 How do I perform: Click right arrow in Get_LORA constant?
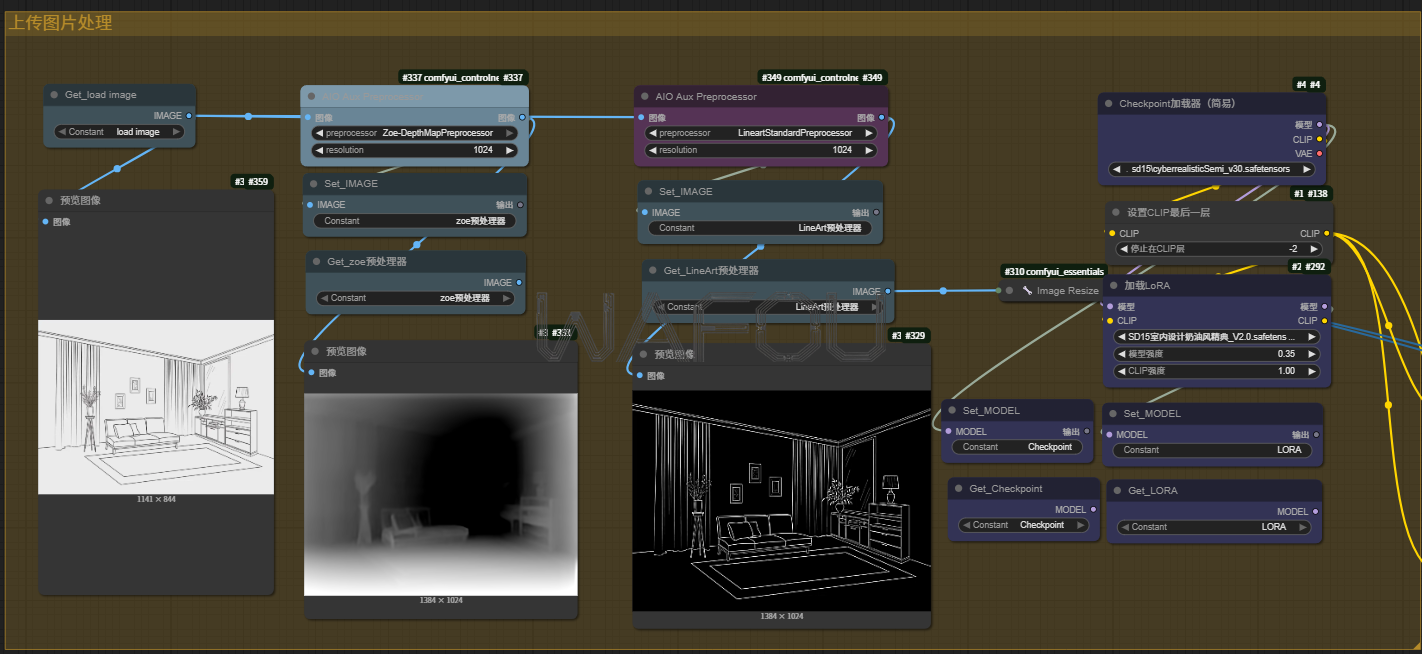1304,527
